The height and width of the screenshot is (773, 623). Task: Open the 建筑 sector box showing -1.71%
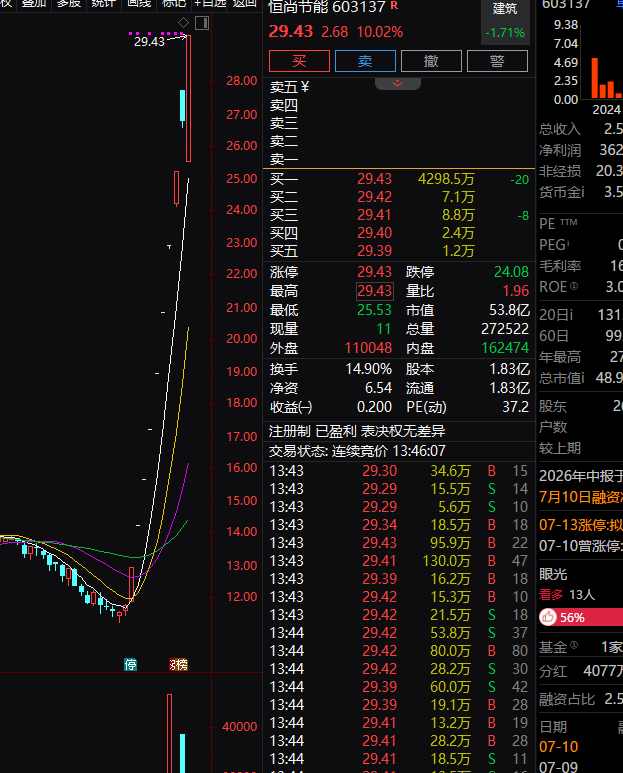(x=505, y=22)
